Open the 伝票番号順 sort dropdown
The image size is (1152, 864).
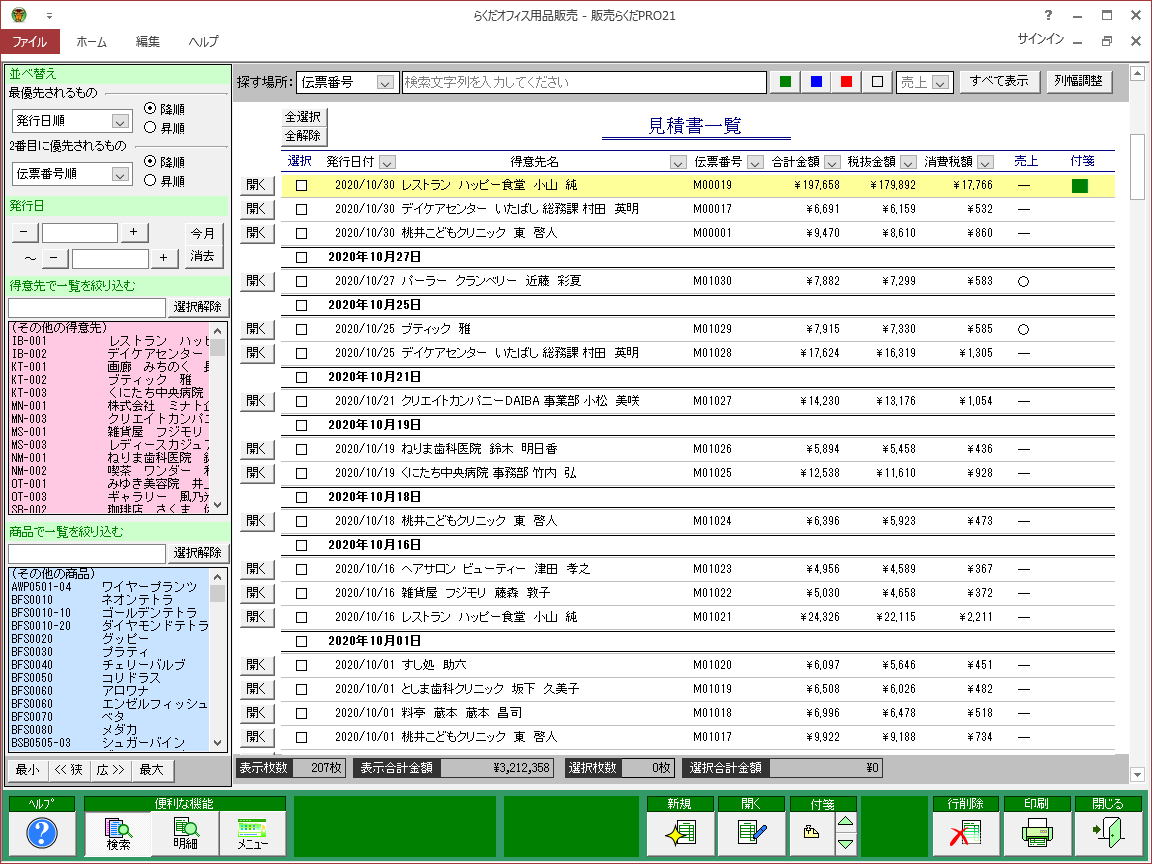click(x=120, y=174)
